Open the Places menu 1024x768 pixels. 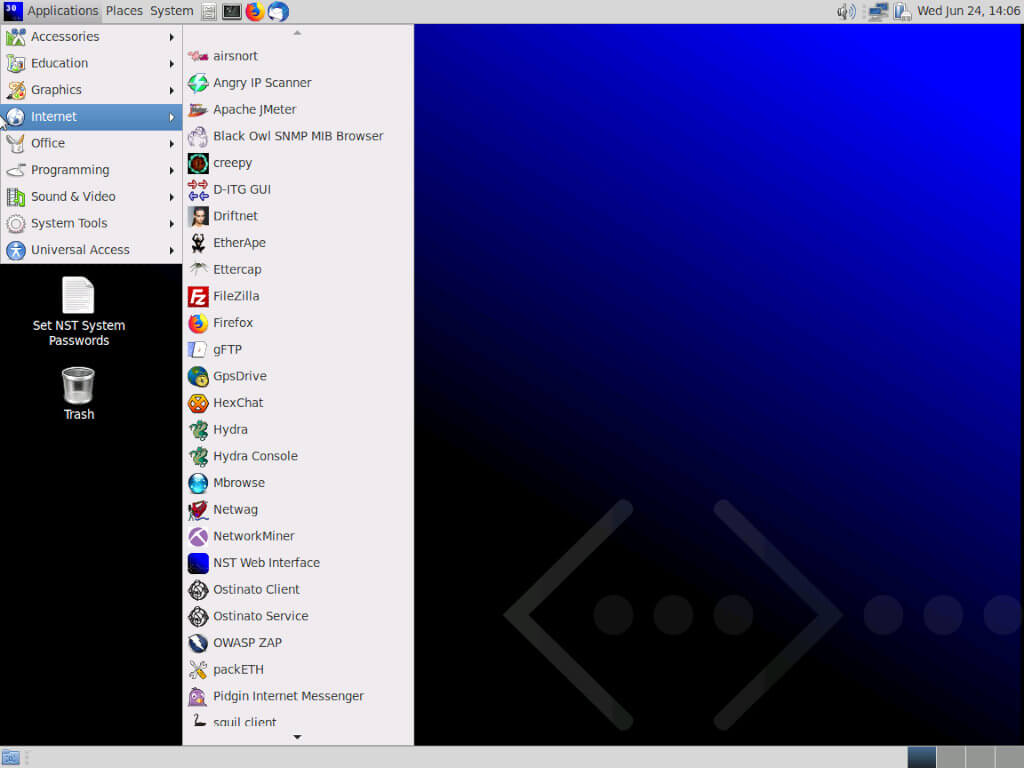(123, 11)
